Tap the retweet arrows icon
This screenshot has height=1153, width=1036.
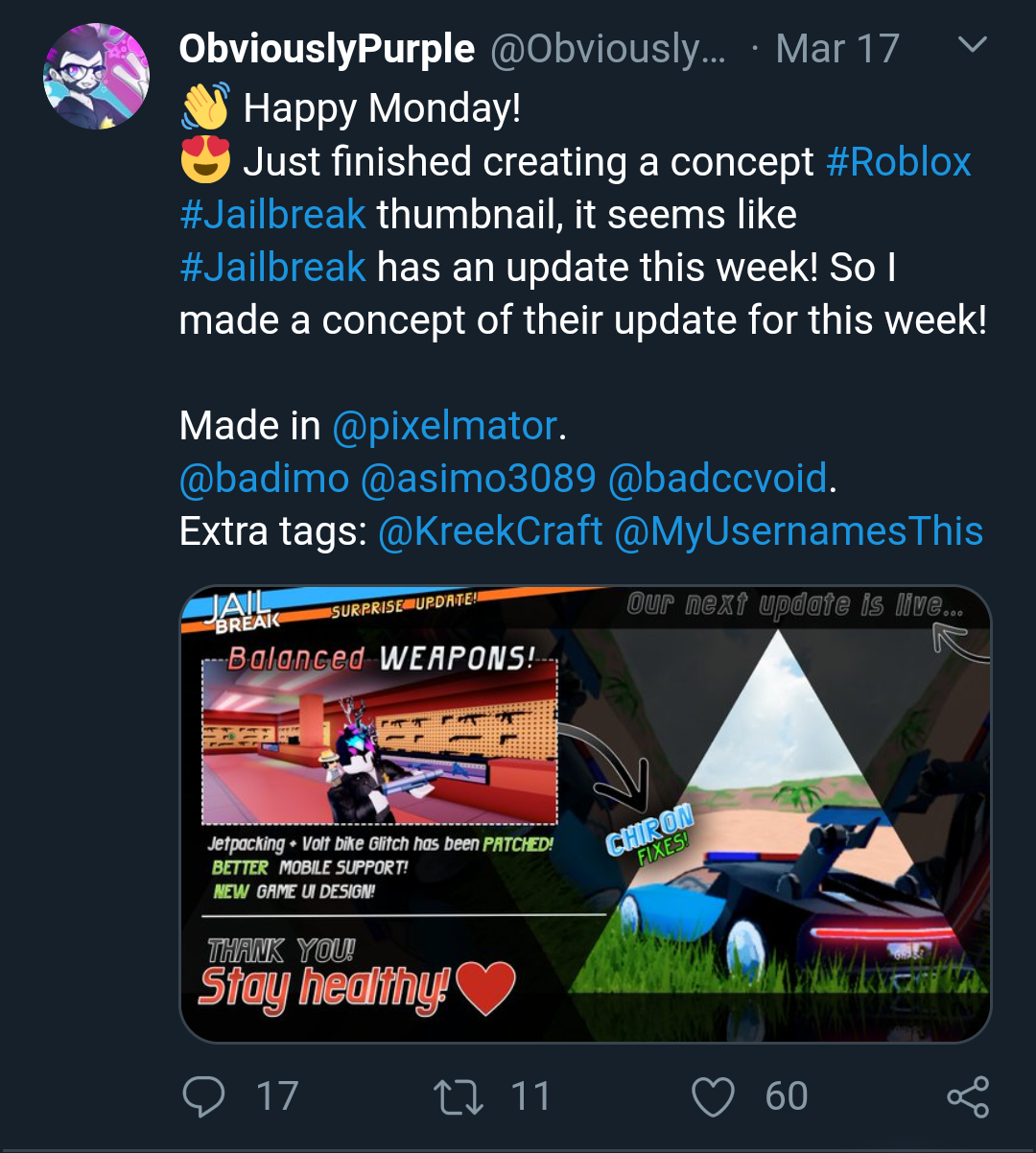(459, 1096)
